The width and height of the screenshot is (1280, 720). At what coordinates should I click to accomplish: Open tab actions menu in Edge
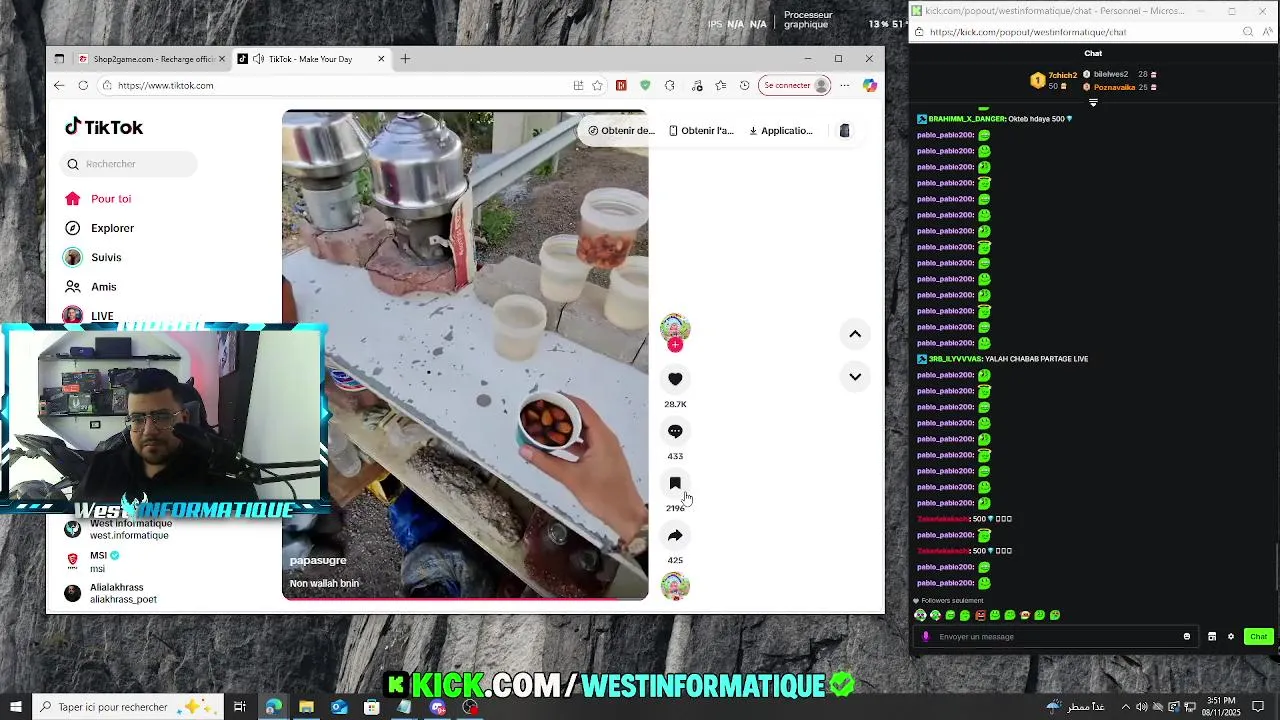tap(59, 59)
